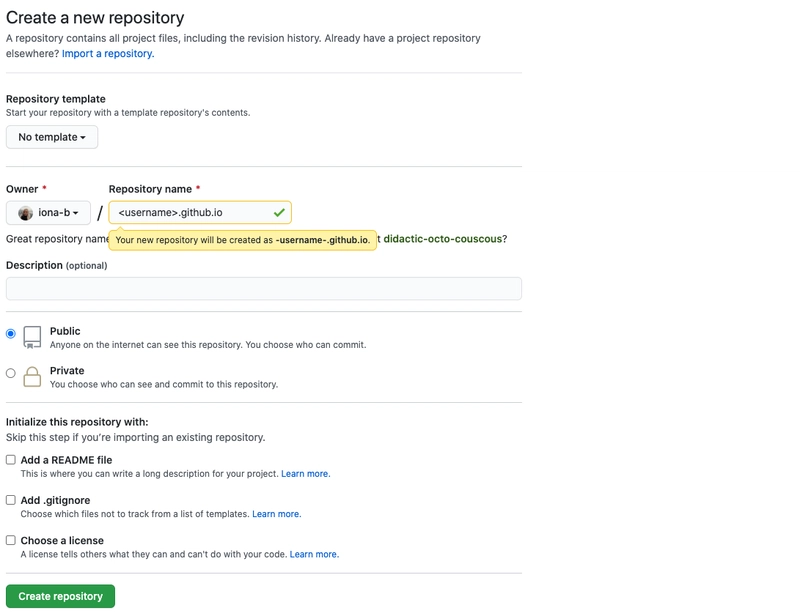Check Add .gitignore option
800x616 pixels.
11,500
